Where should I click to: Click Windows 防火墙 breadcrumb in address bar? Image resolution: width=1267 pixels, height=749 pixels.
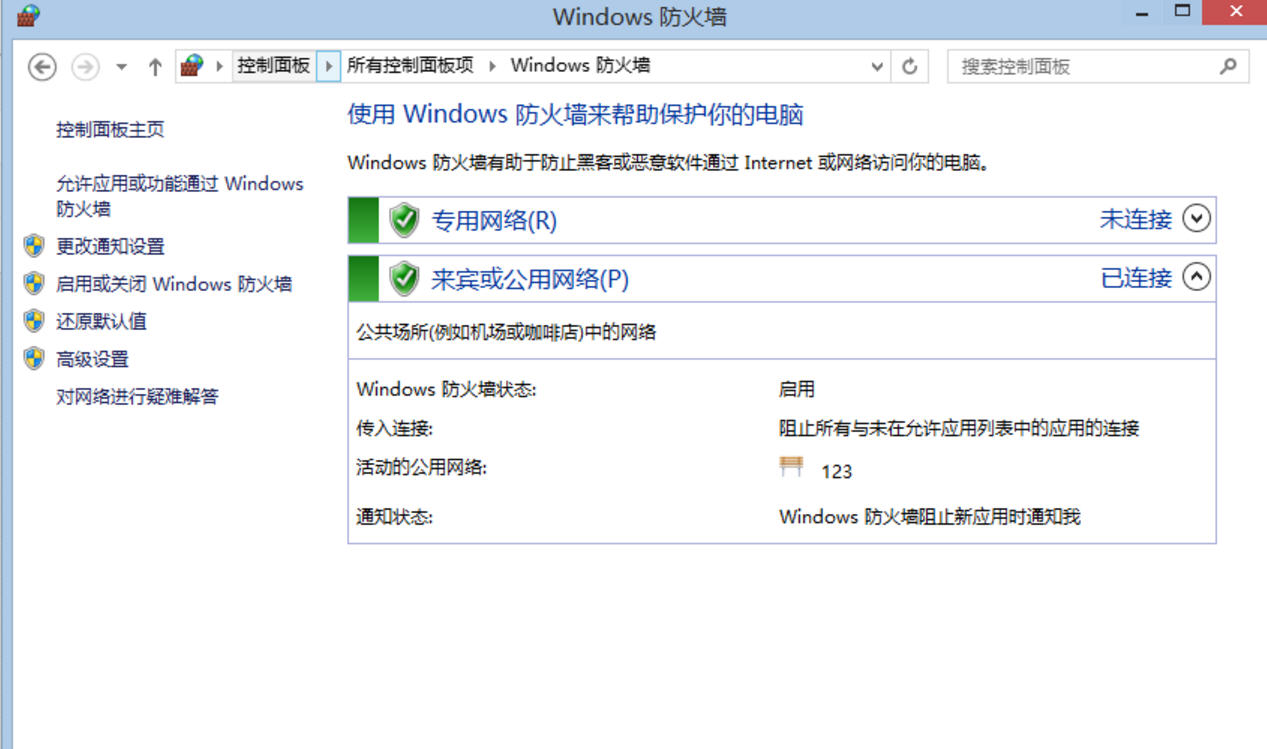[x=580, y=66]
